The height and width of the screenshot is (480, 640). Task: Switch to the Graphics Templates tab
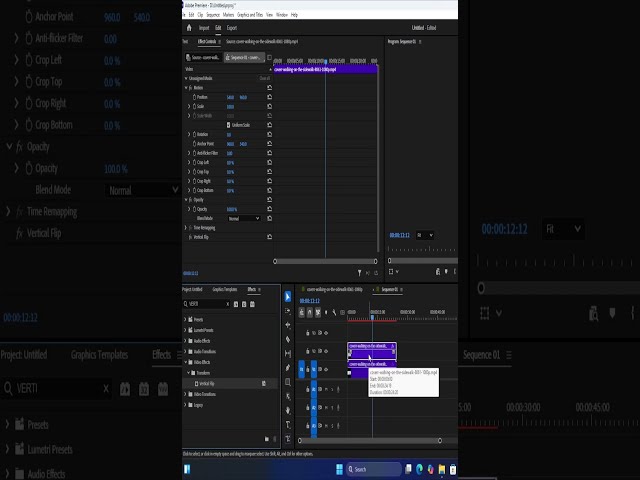[x=224, y=289]
